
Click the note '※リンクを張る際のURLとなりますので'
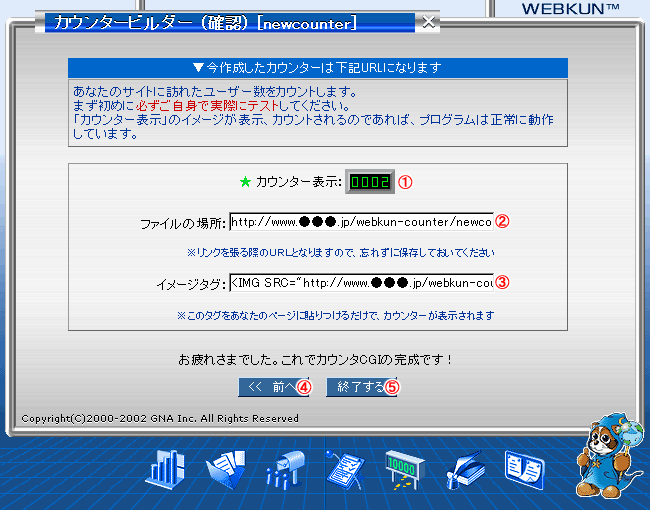pos(340,253)
